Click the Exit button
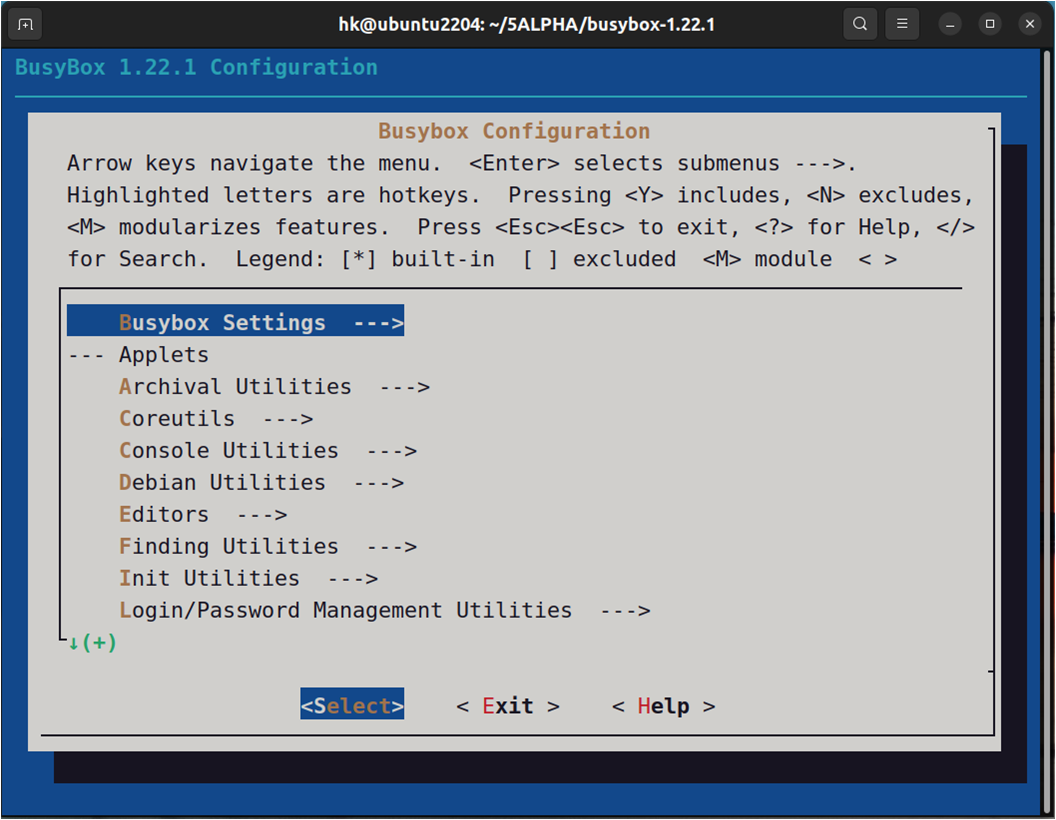This screenshot has height=820, width=1056. coord(508,706)
